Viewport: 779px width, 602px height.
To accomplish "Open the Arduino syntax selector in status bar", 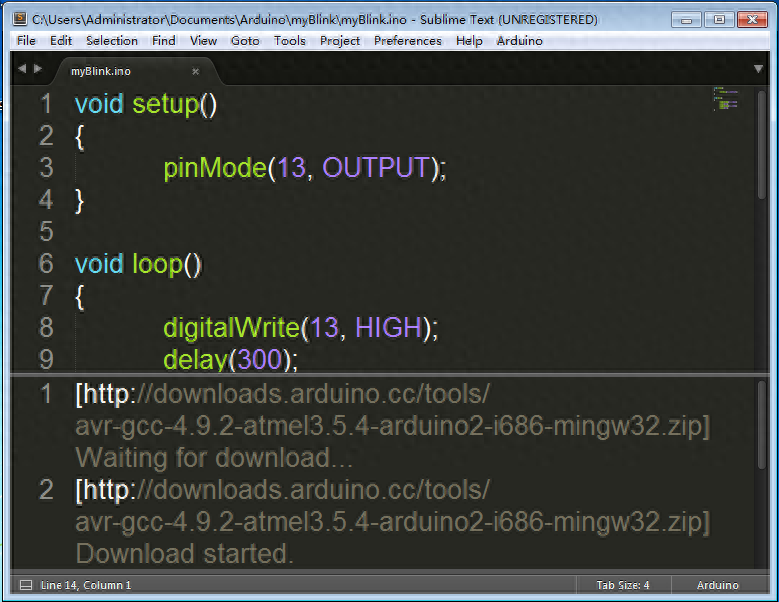I will [x=717, y=585].
